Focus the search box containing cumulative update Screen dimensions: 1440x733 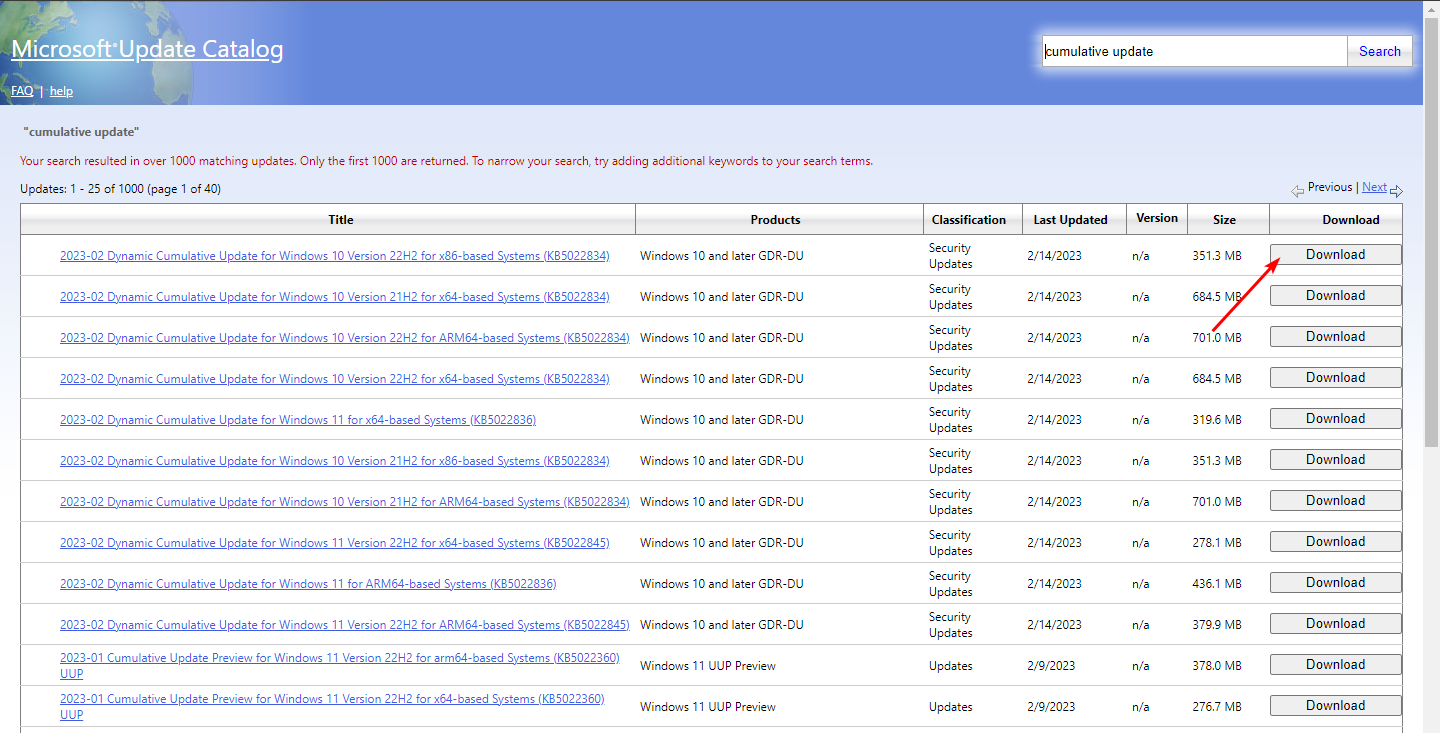(1194, 51)
